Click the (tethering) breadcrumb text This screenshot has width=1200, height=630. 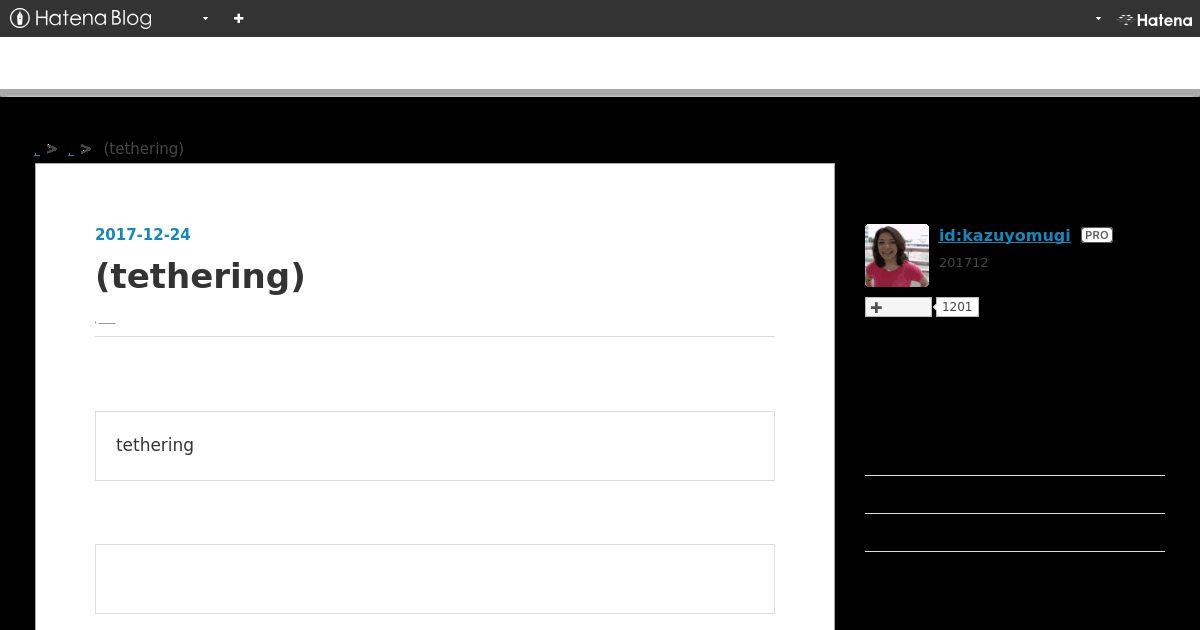click(144, 149)
